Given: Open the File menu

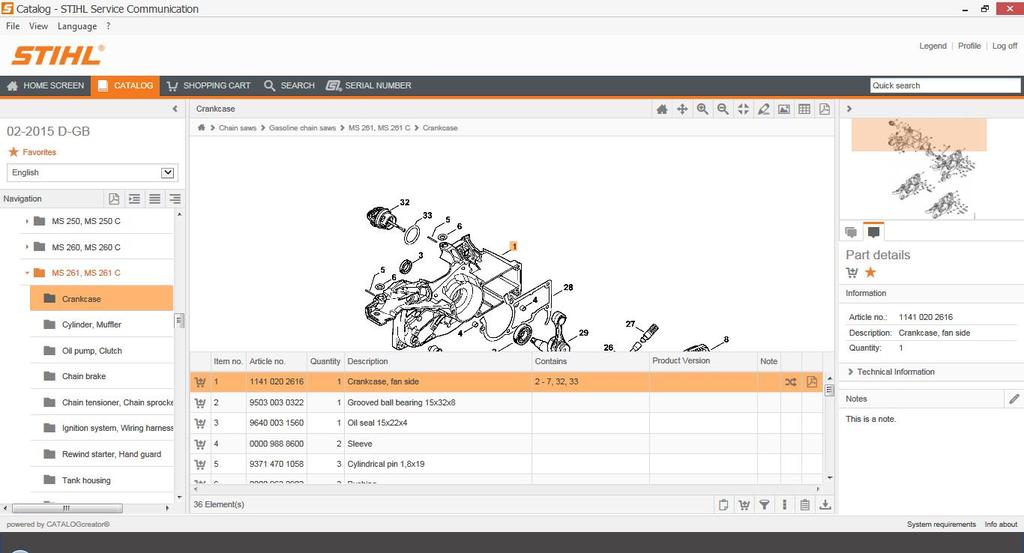Looking at the screenshot, I should coord(12,26).
